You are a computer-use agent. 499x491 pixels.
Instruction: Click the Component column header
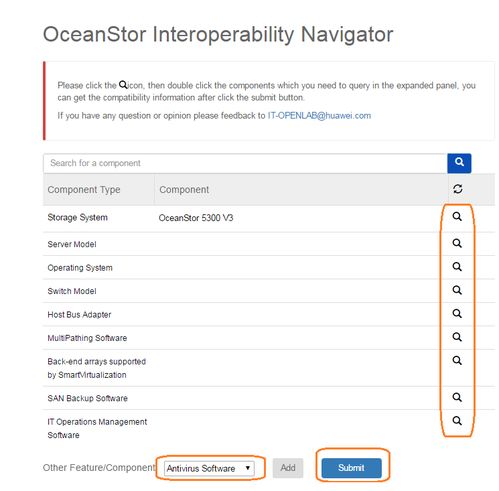pos(184,189)
